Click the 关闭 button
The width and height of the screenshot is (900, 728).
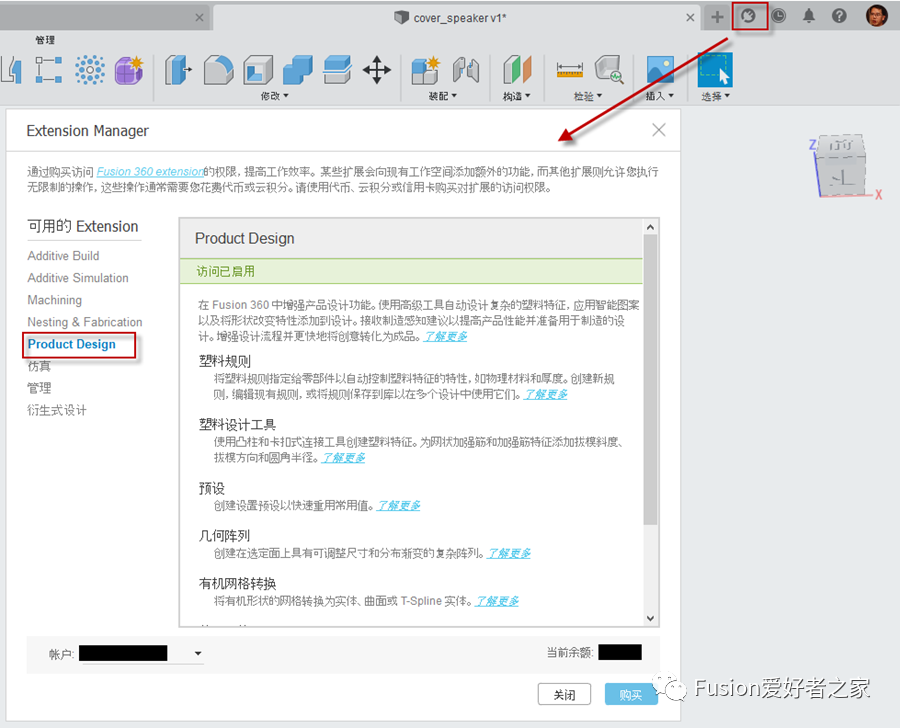(x=564, y=695)
